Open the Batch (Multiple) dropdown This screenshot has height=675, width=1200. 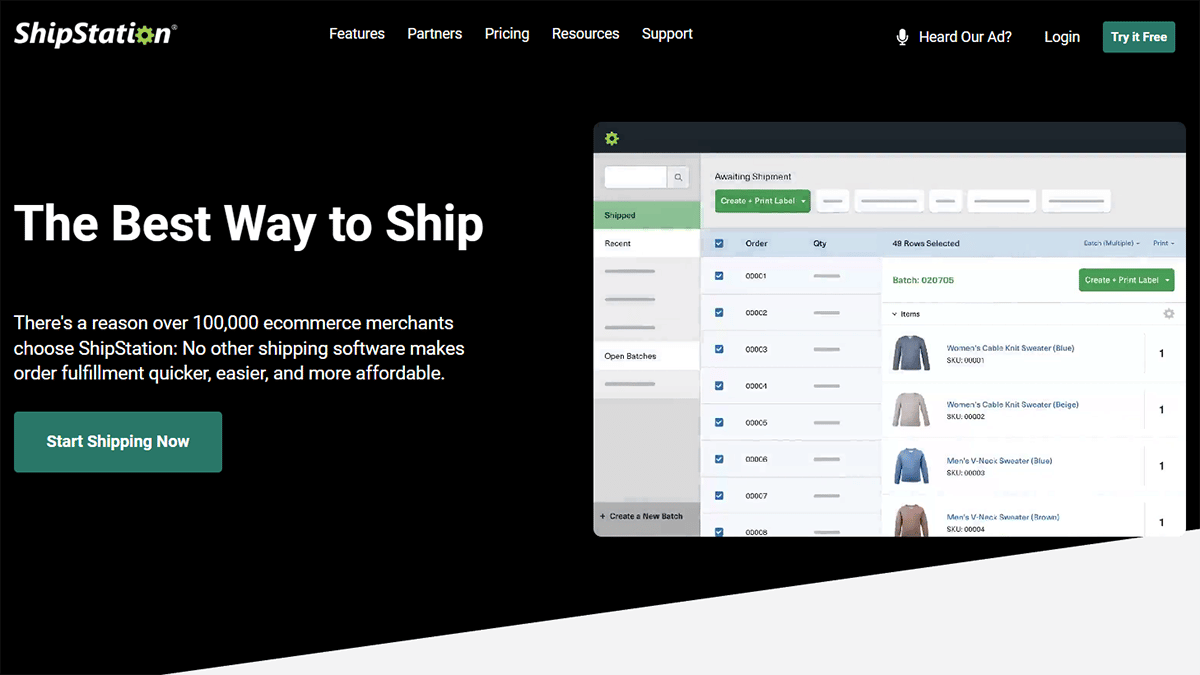1111,243
